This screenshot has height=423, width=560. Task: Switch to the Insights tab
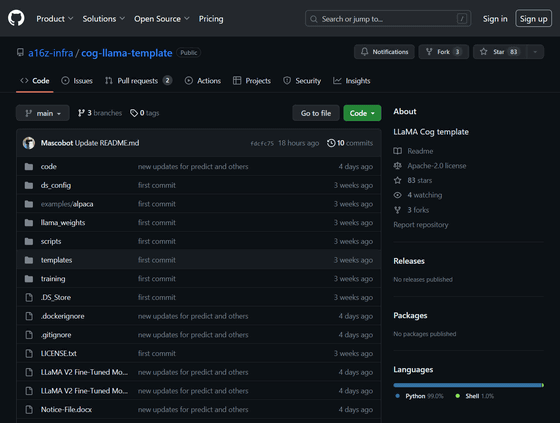coord(352,81)
